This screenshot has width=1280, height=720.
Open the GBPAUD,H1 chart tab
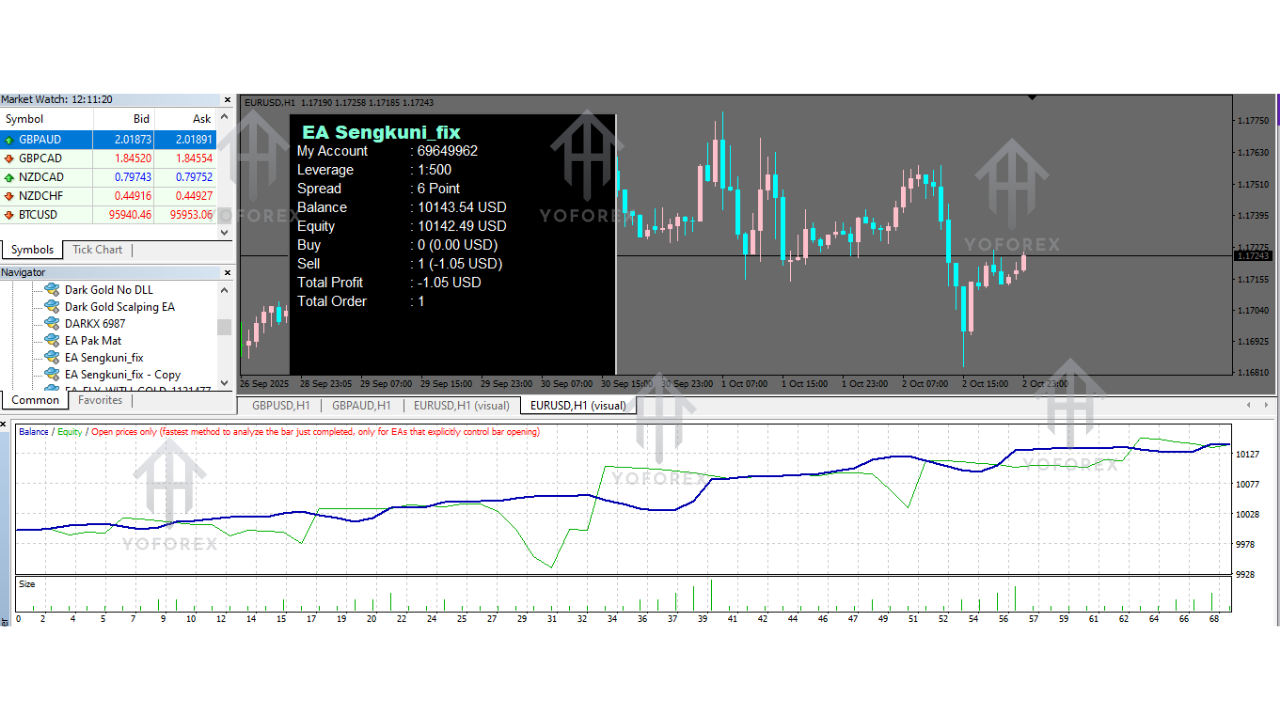(361, 406)
